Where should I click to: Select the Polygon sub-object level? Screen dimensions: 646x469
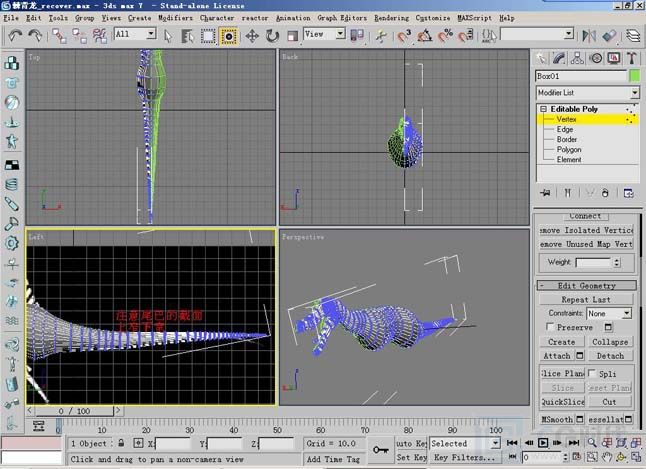tap(569, 150)
